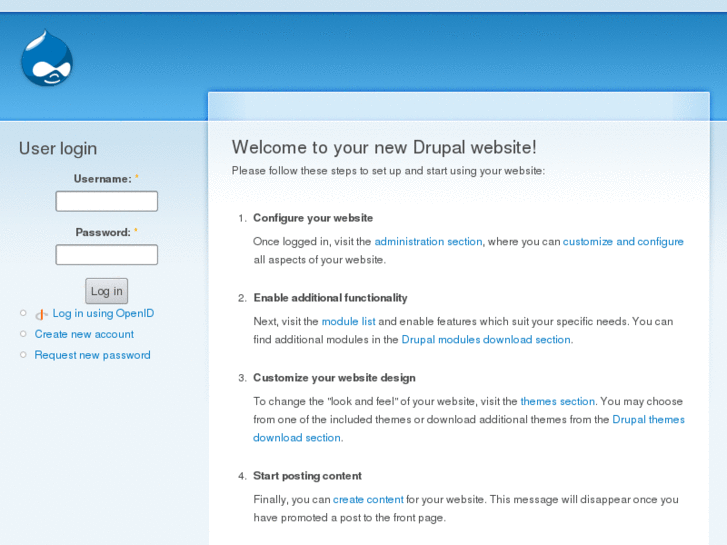Click the User login heading
727x545 pixels.
point(58,148)
